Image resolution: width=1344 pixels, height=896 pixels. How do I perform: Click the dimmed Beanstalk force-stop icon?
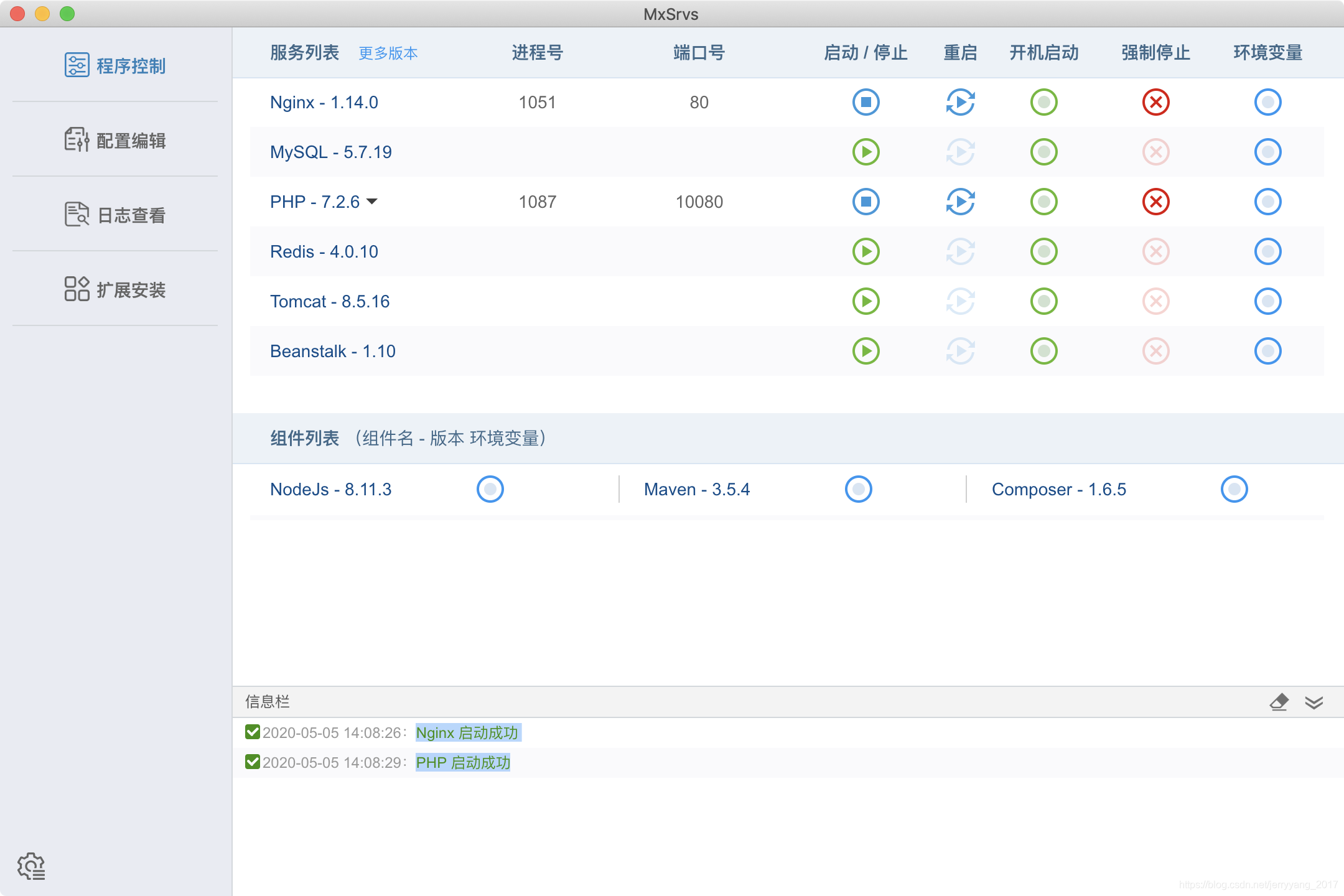[1155, 351]
